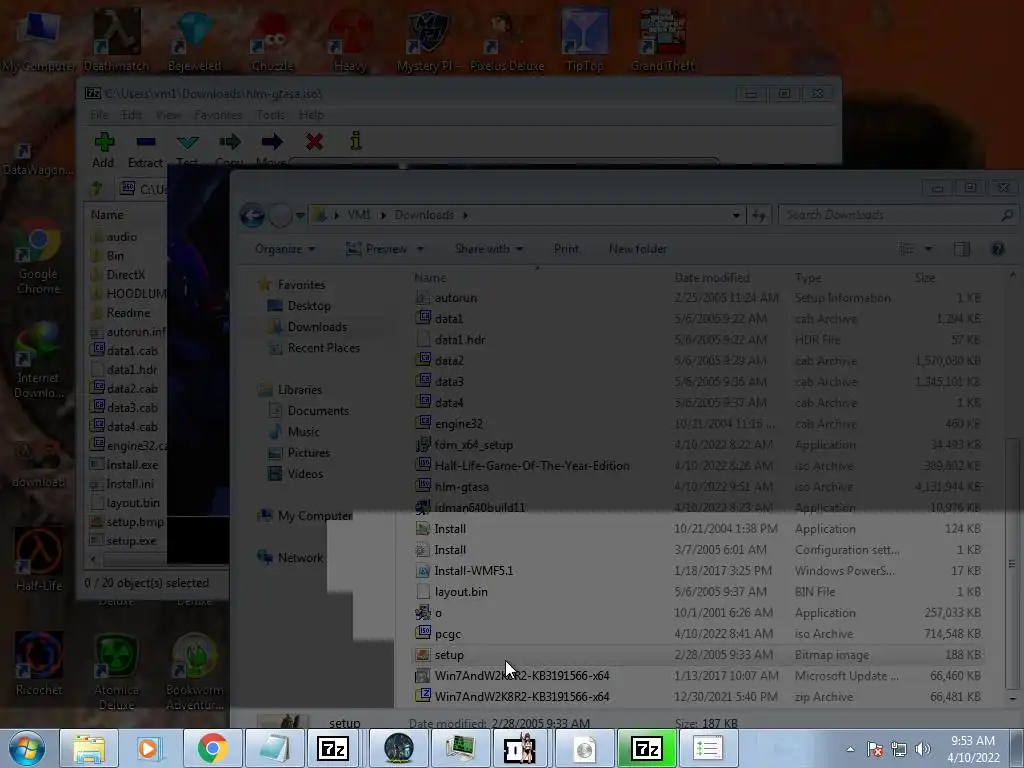Viewport: 1024px width, 768px height.
Task: Open the Preview options dropdown arrow
Action: (420, 249)
